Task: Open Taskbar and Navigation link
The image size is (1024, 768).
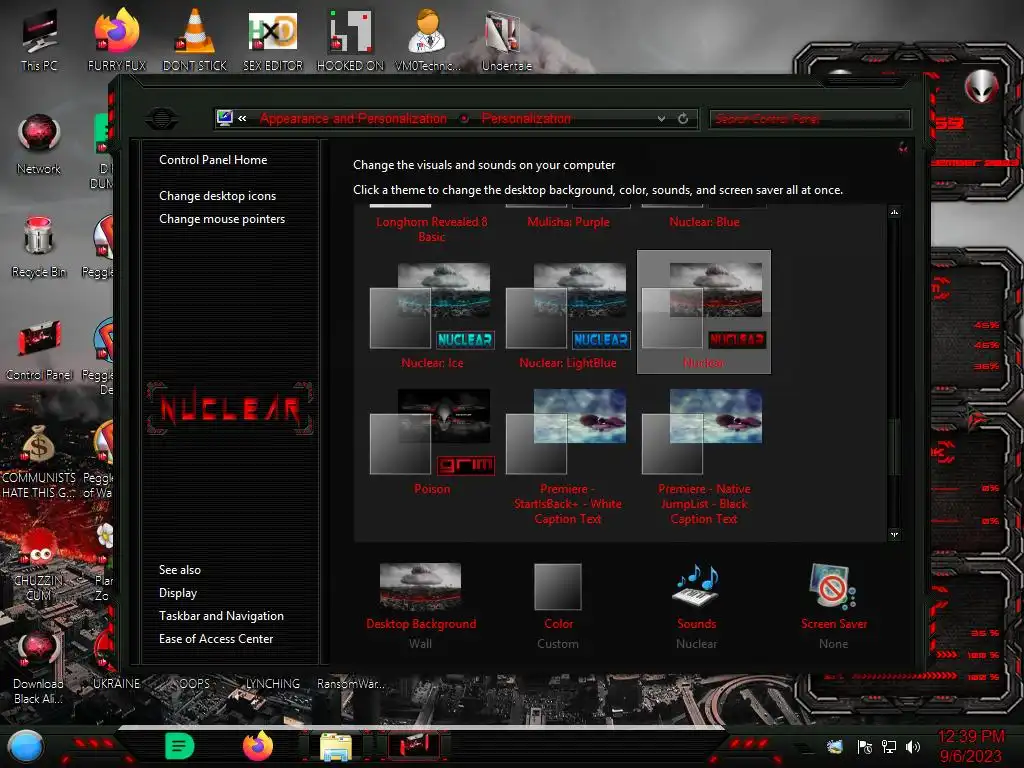Action: pyautogui.click(x=221, y=616)
